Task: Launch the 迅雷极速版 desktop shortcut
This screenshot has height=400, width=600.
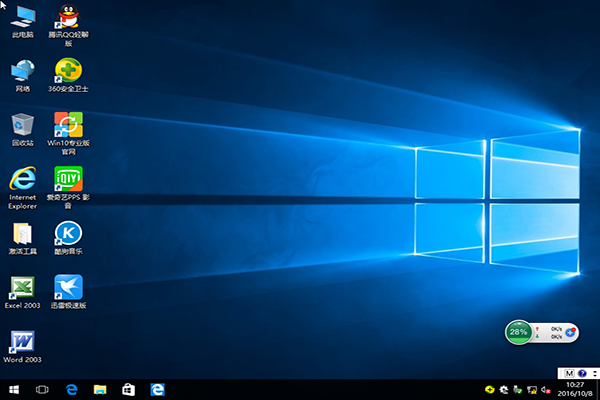Action: (x=68, y=288)
